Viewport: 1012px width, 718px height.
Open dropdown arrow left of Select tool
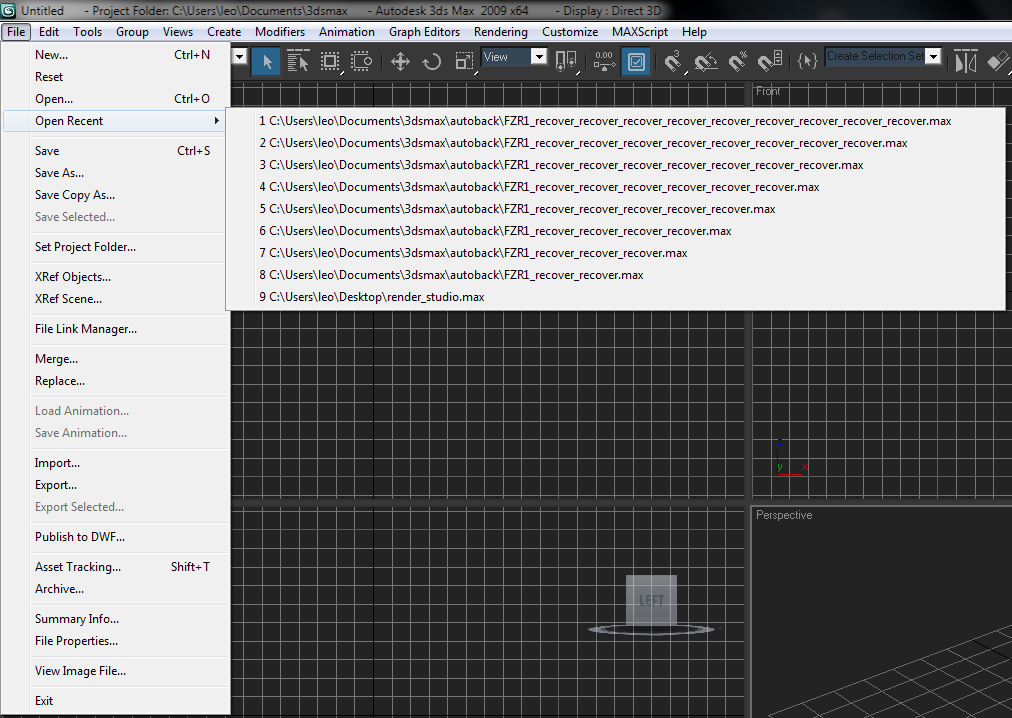pyautogui.click(x=239, y=56)
